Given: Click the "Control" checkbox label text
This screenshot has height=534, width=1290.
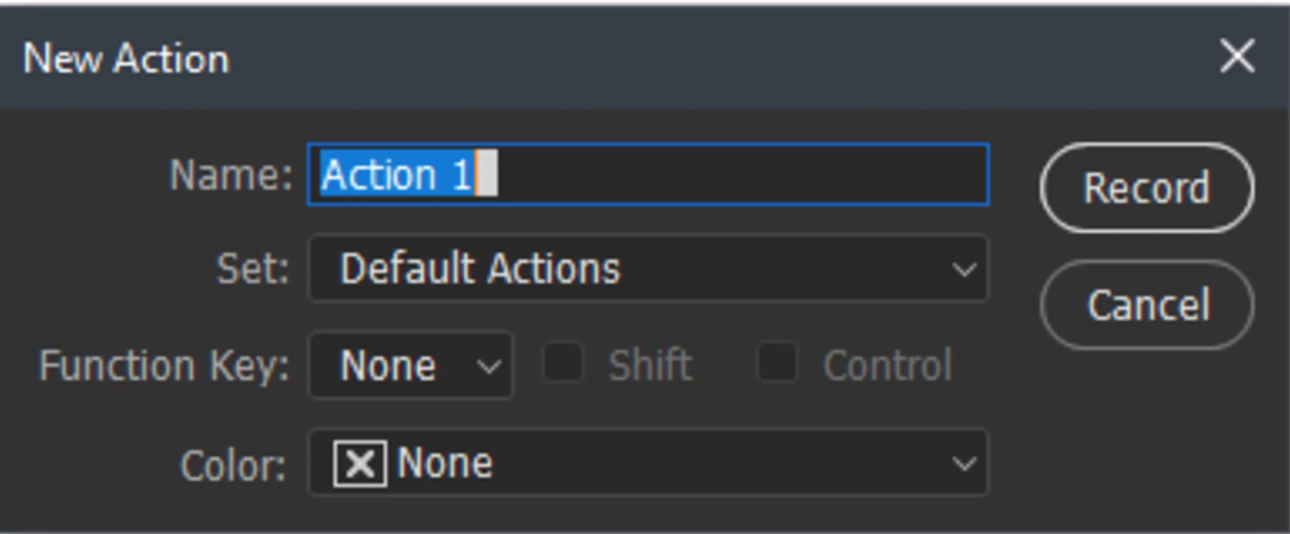Looking at the screenshot, I should coord(887,366).
